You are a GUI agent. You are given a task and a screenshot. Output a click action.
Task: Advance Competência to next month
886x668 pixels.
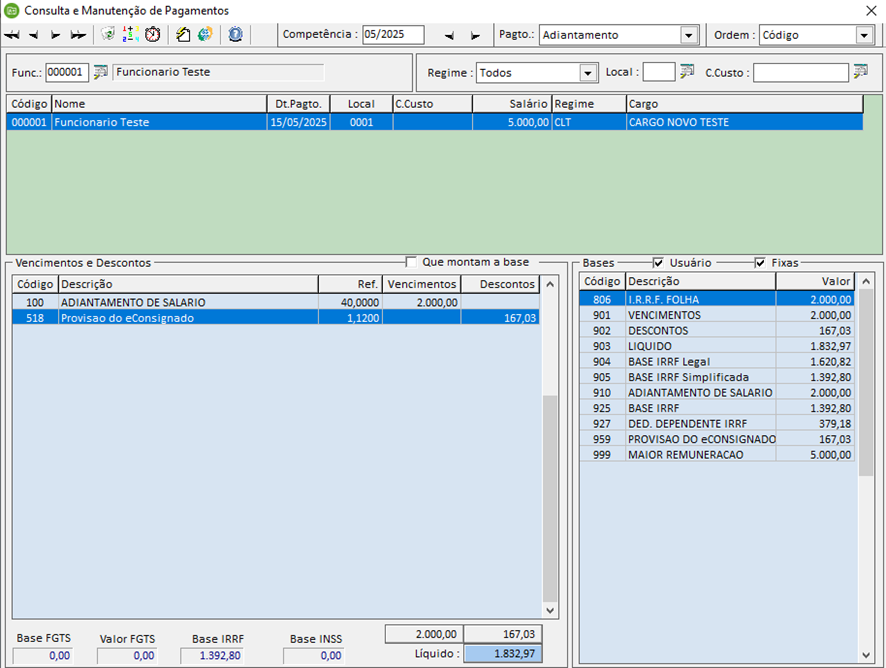coord(475,36)
